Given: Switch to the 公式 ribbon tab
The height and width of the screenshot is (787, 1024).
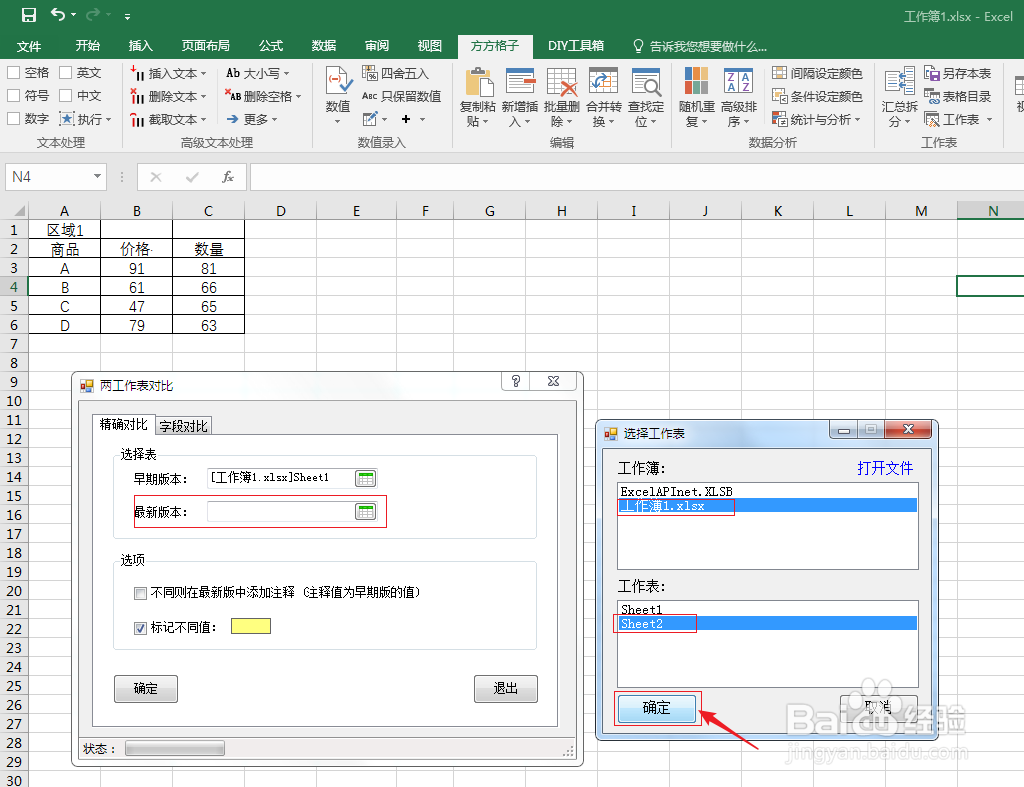Looking at the screenshot, I should click(271, 46).
